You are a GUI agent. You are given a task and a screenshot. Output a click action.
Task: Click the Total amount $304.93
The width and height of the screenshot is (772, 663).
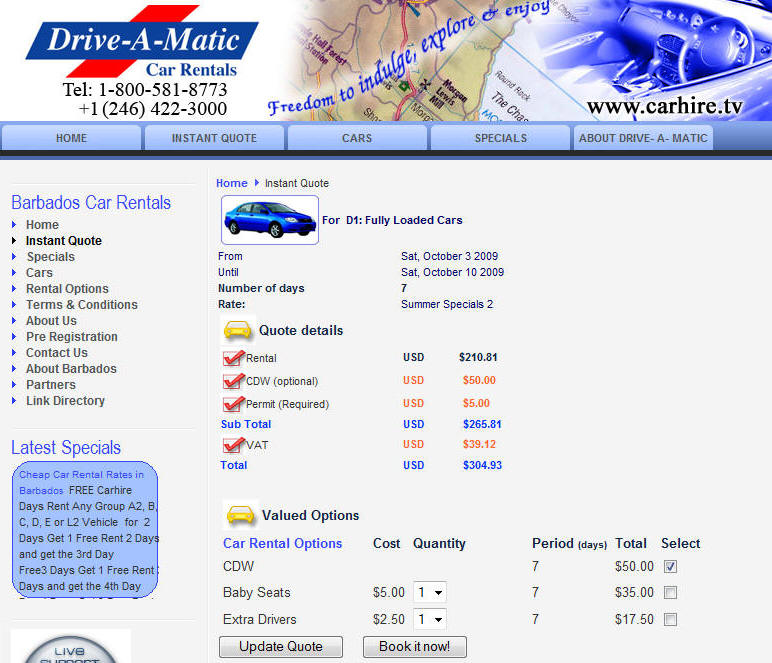(482, 465)
